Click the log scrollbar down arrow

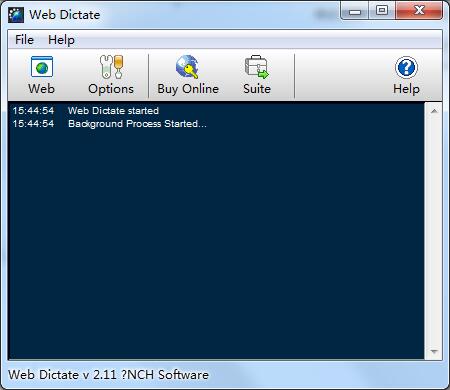tap(434, 351)
